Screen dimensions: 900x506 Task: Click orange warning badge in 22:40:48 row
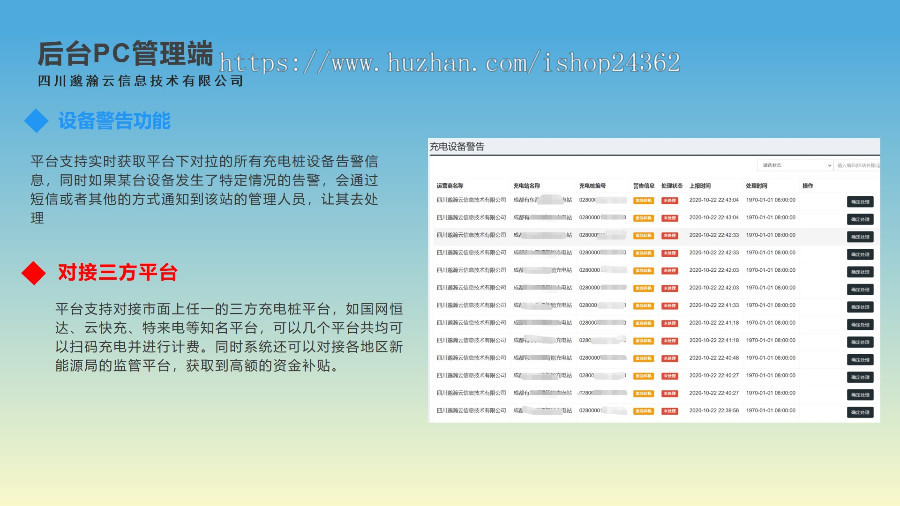643,359
